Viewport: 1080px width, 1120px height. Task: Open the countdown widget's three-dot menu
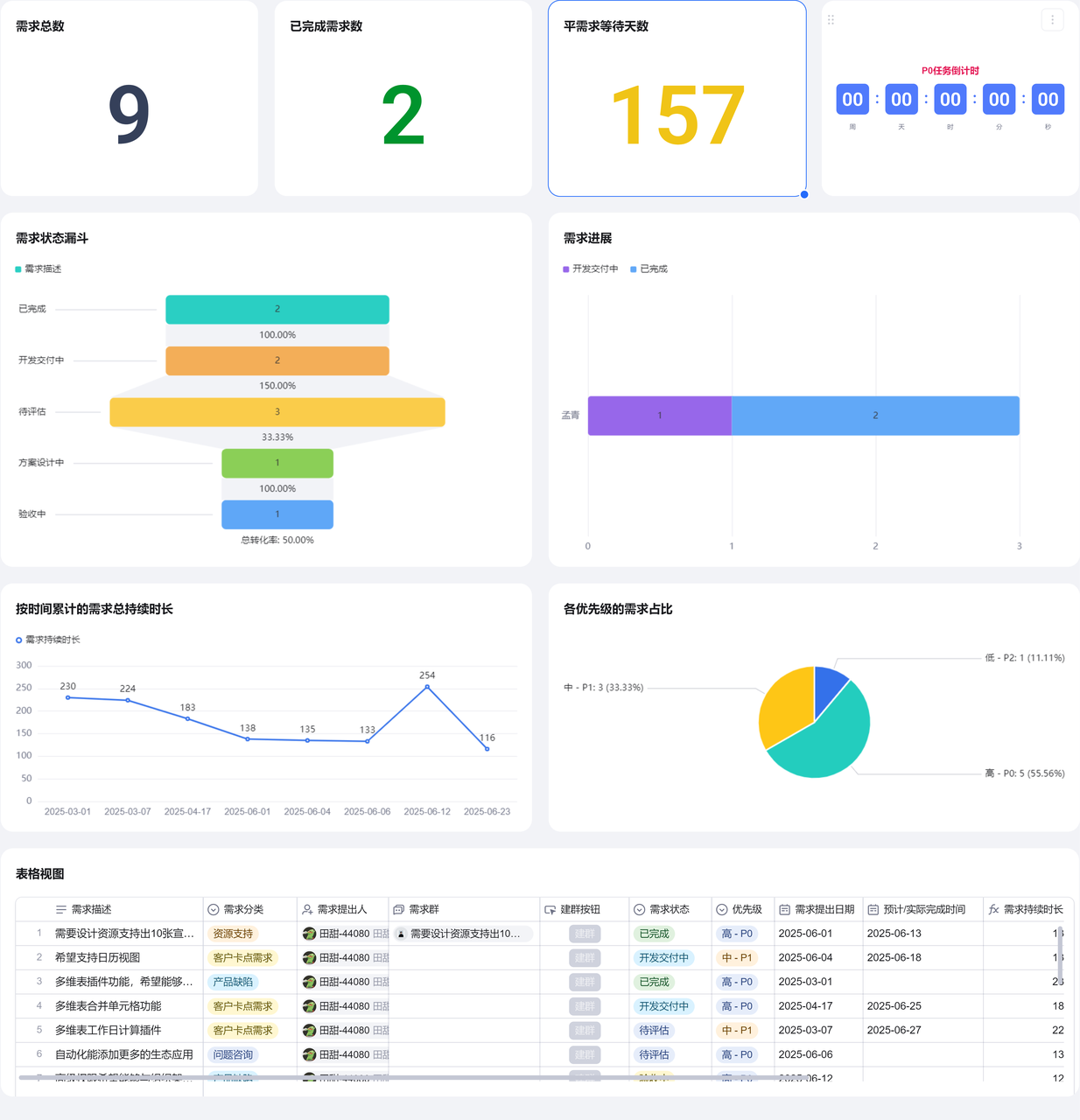tap(1052, 20)
